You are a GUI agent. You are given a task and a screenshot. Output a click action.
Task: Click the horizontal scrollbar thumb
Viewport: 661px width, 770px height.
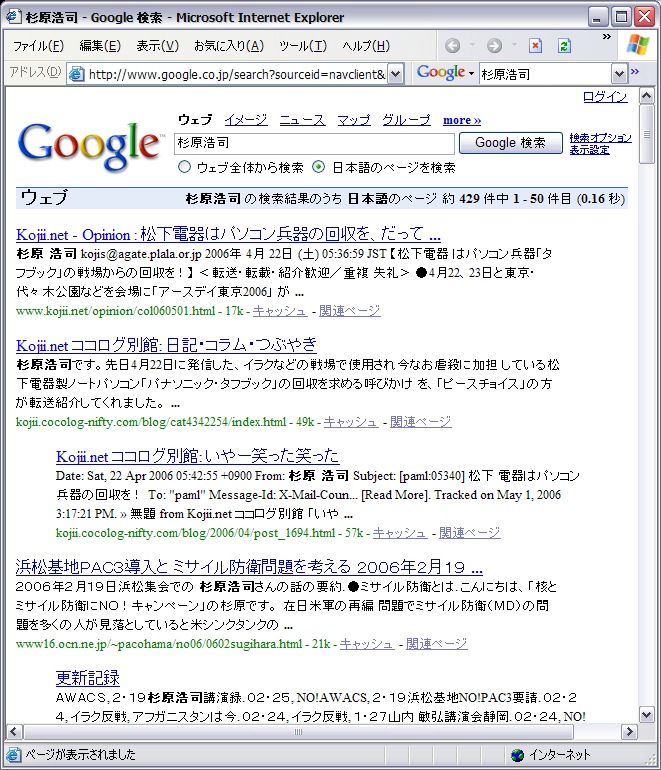298,732
